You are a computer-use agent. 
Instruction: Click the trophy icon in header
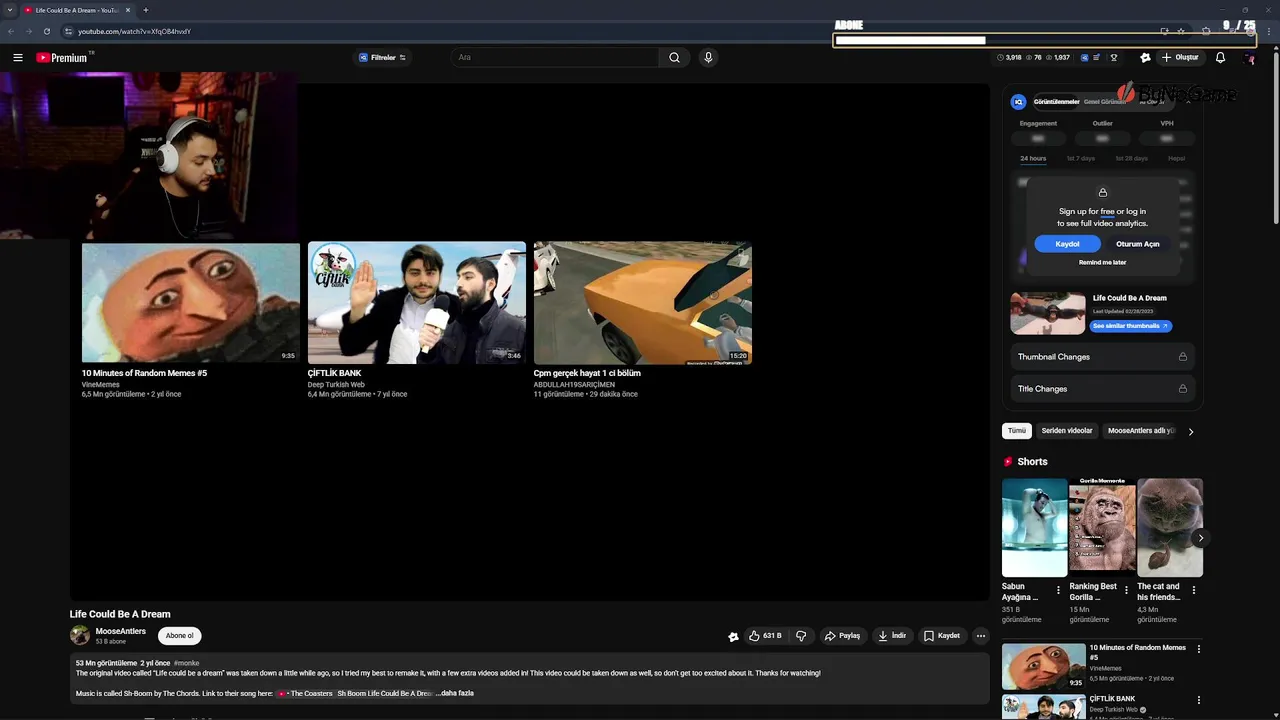[1114, 58]
